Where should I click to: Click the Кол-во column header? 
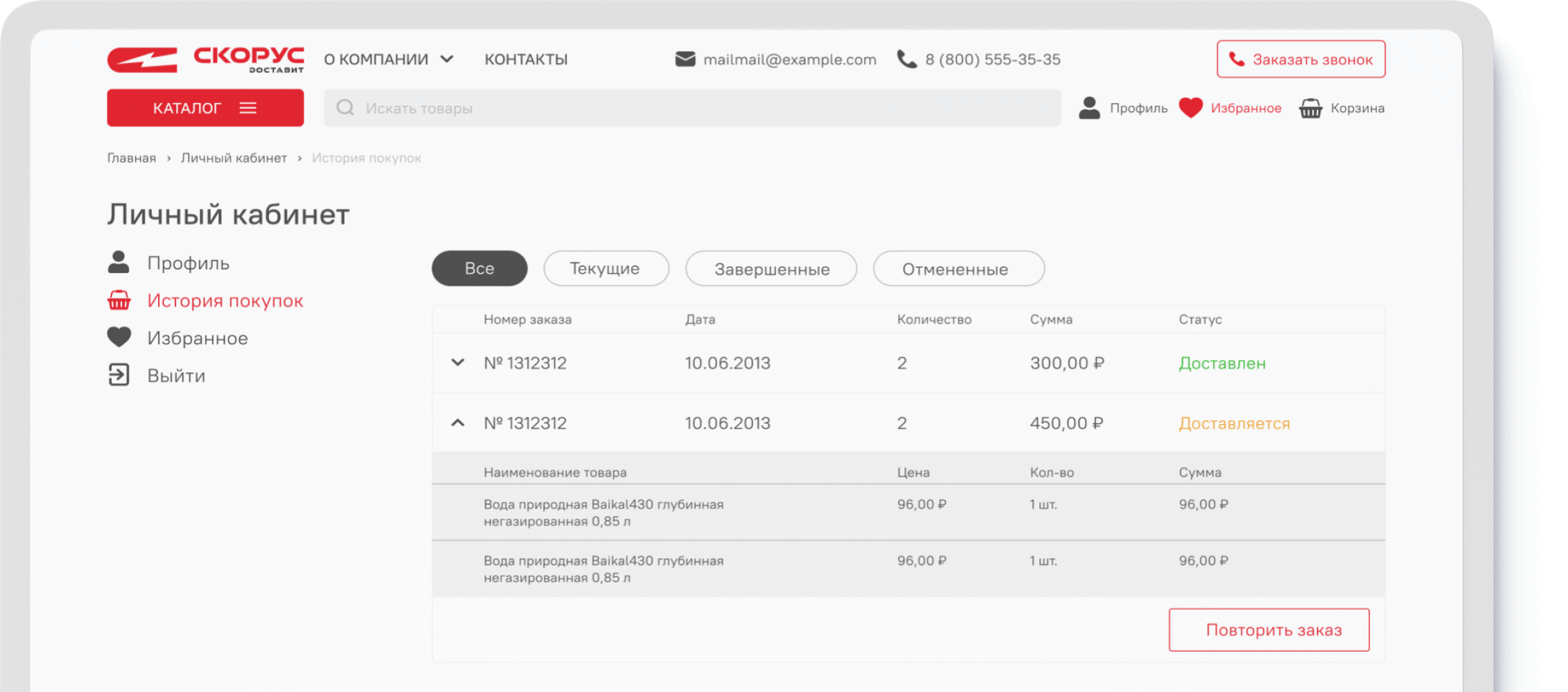(1052, 472)
